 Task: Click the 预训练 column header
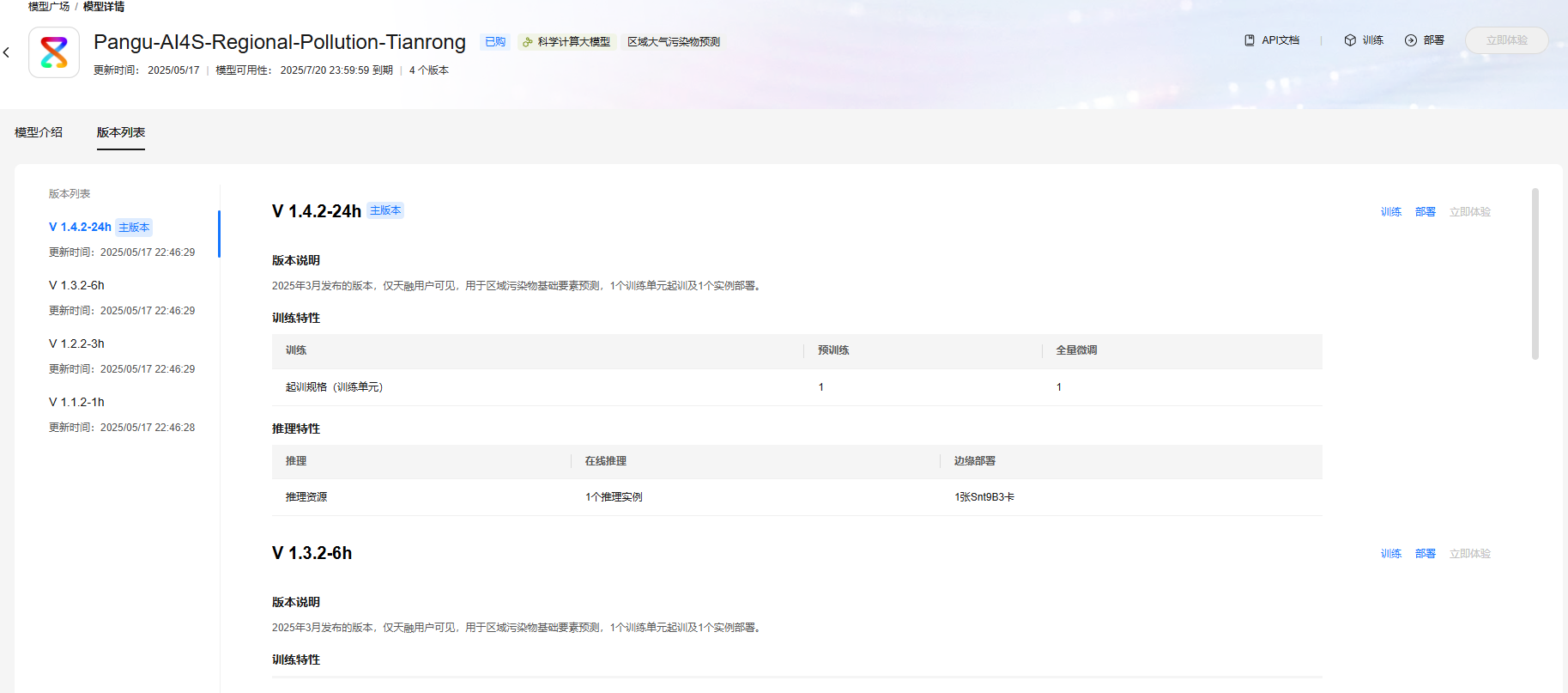click(833, 350)
